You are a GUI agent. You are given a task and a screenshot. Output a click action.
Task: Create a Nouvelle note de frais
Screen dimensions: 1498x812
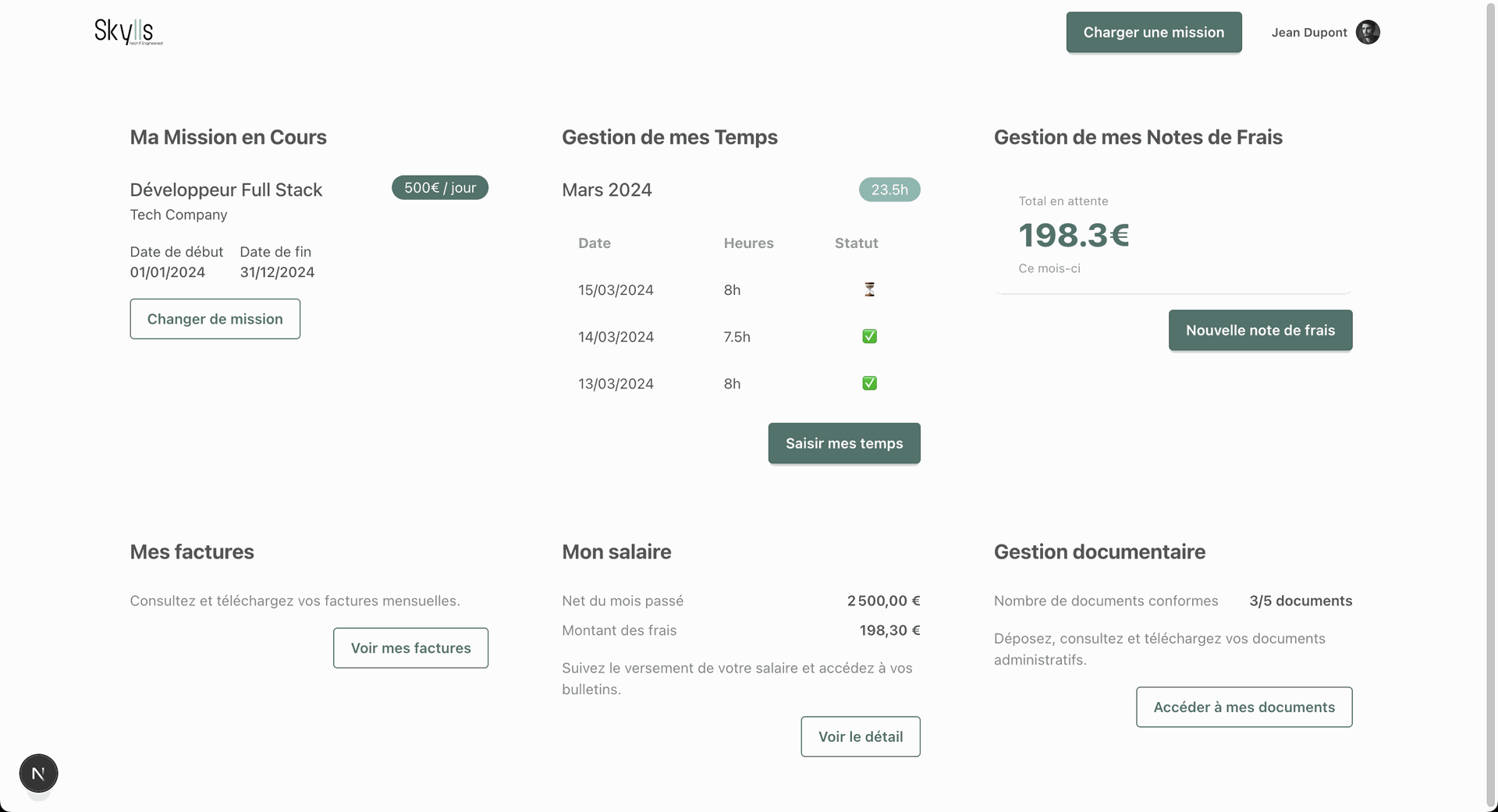coord(1259,331)
